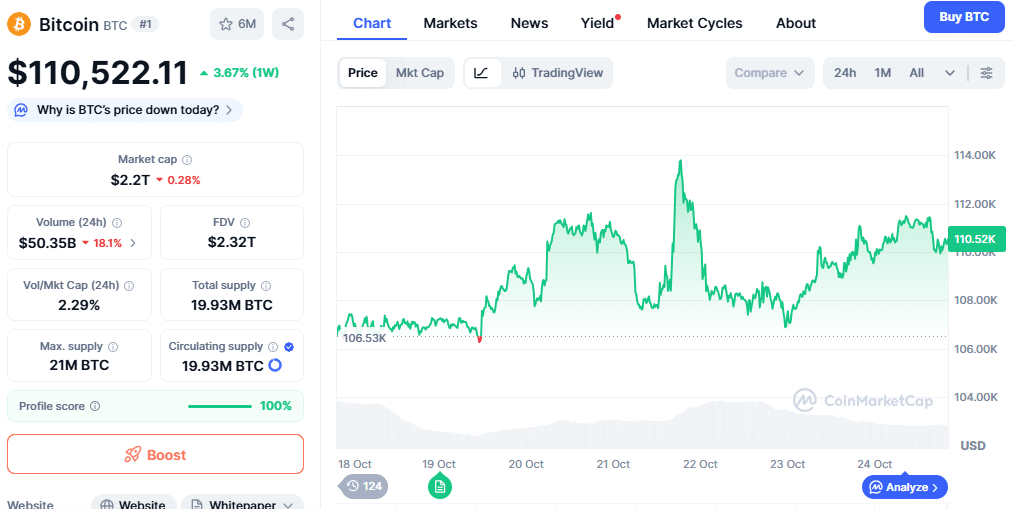Click the Buy BTC button
The height and width of the screenshot is (509, 1013).
[x=963, y=17]
